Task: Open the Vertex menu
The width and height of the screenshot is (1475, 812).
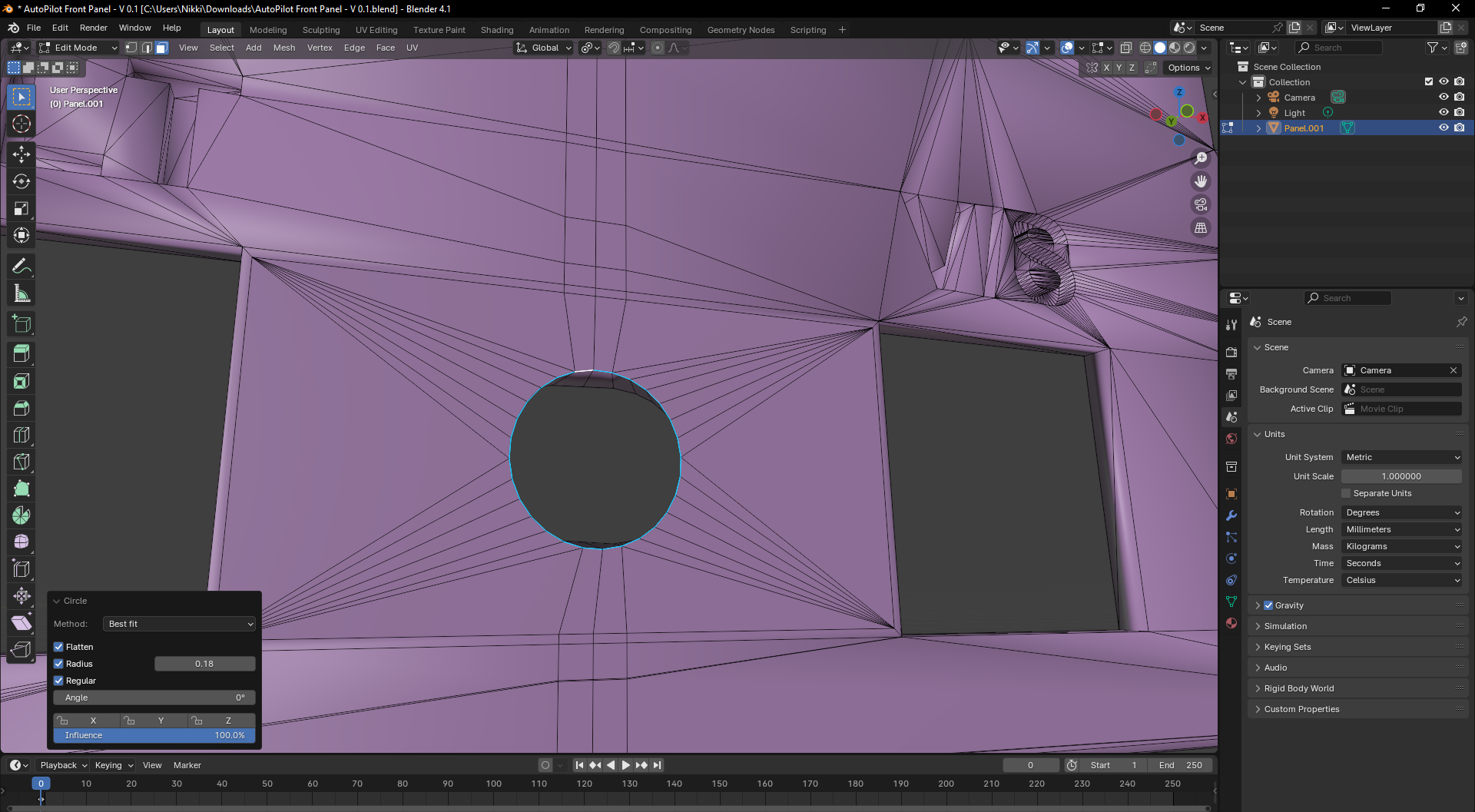Action: pyautogui.click(x=320, y=48)
